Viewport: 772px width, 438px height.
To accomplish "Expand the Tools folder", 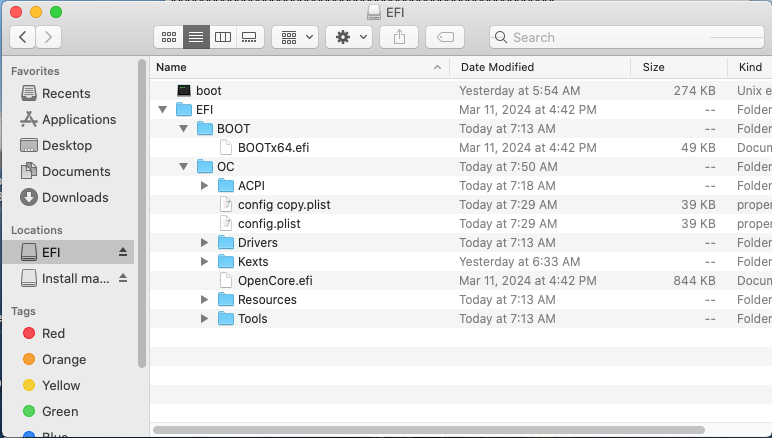I will (205, 318).
